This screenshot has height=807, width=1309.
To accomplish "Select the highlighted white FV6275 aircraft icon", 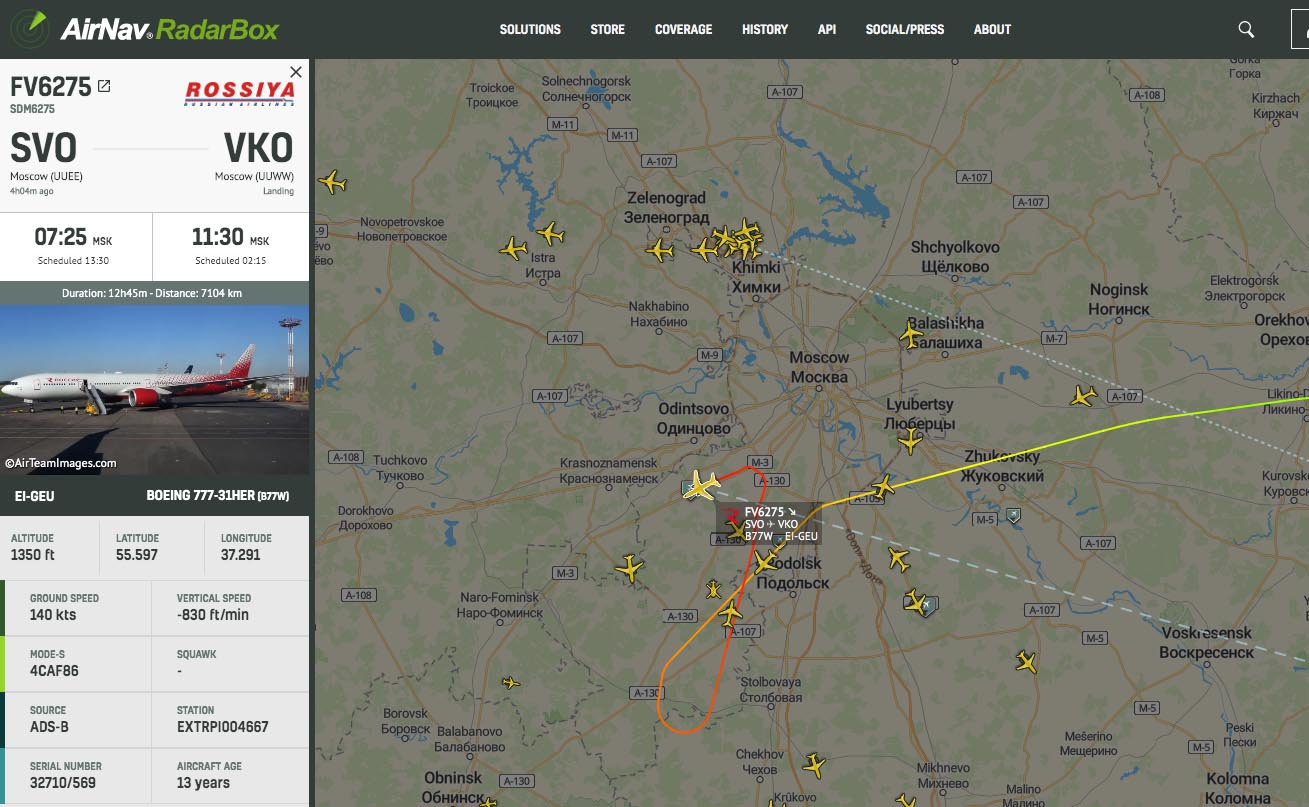I will click(701, 485).
